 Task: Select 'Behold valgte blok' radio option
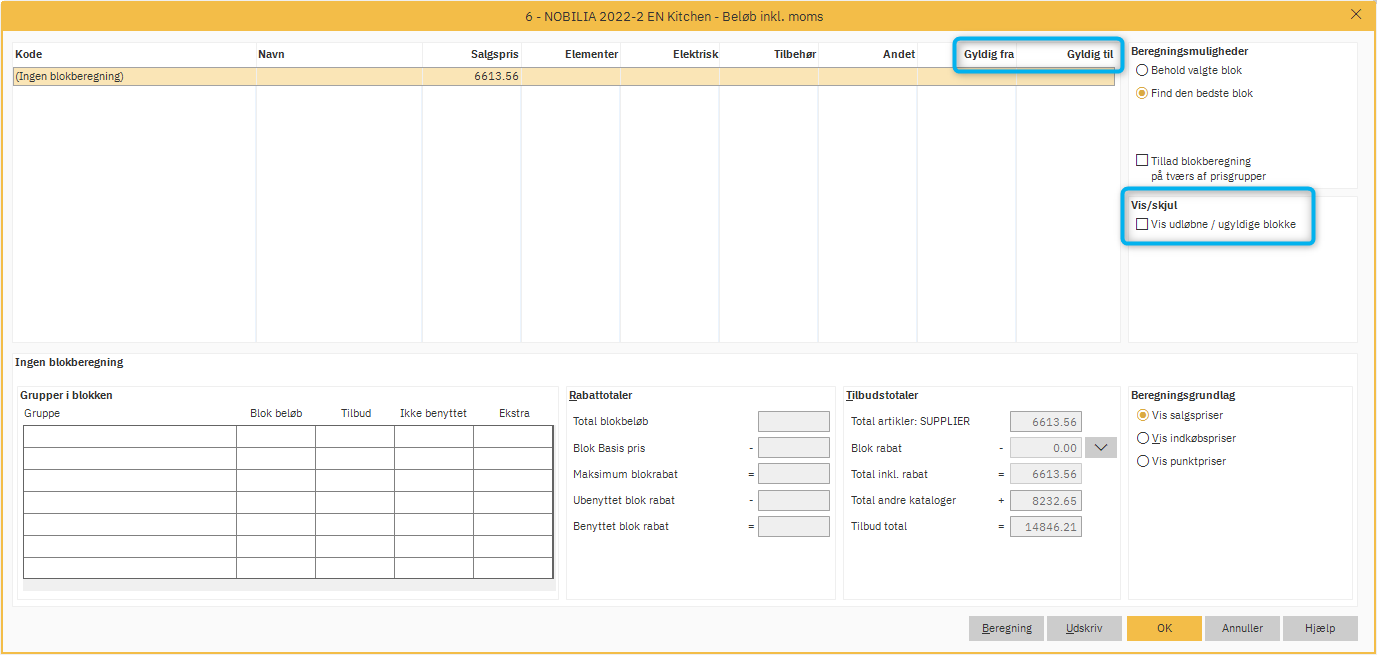[1142, 71]
